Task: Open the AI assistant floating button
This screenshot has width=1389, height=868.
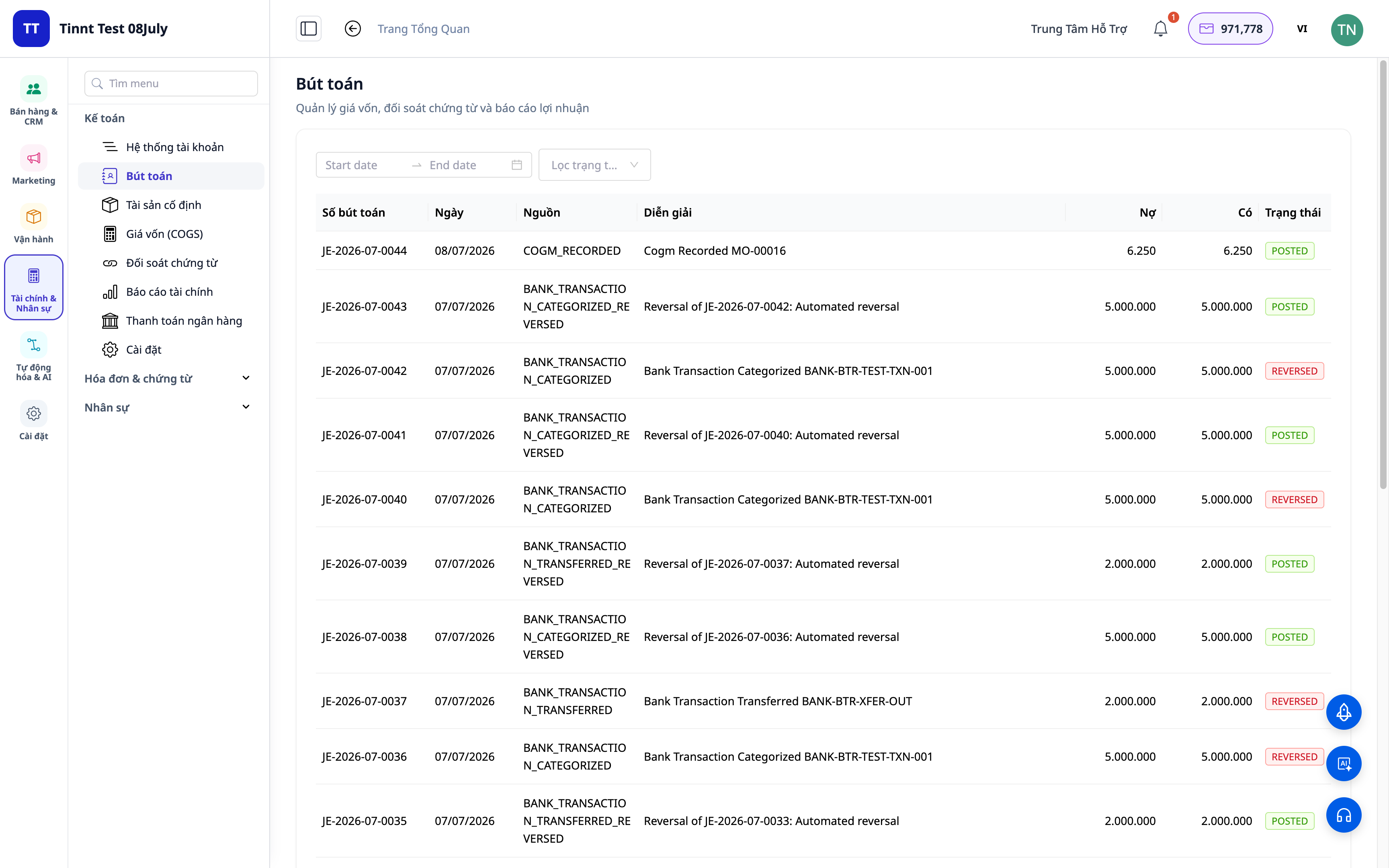Action: click(x=1344, y=764)
